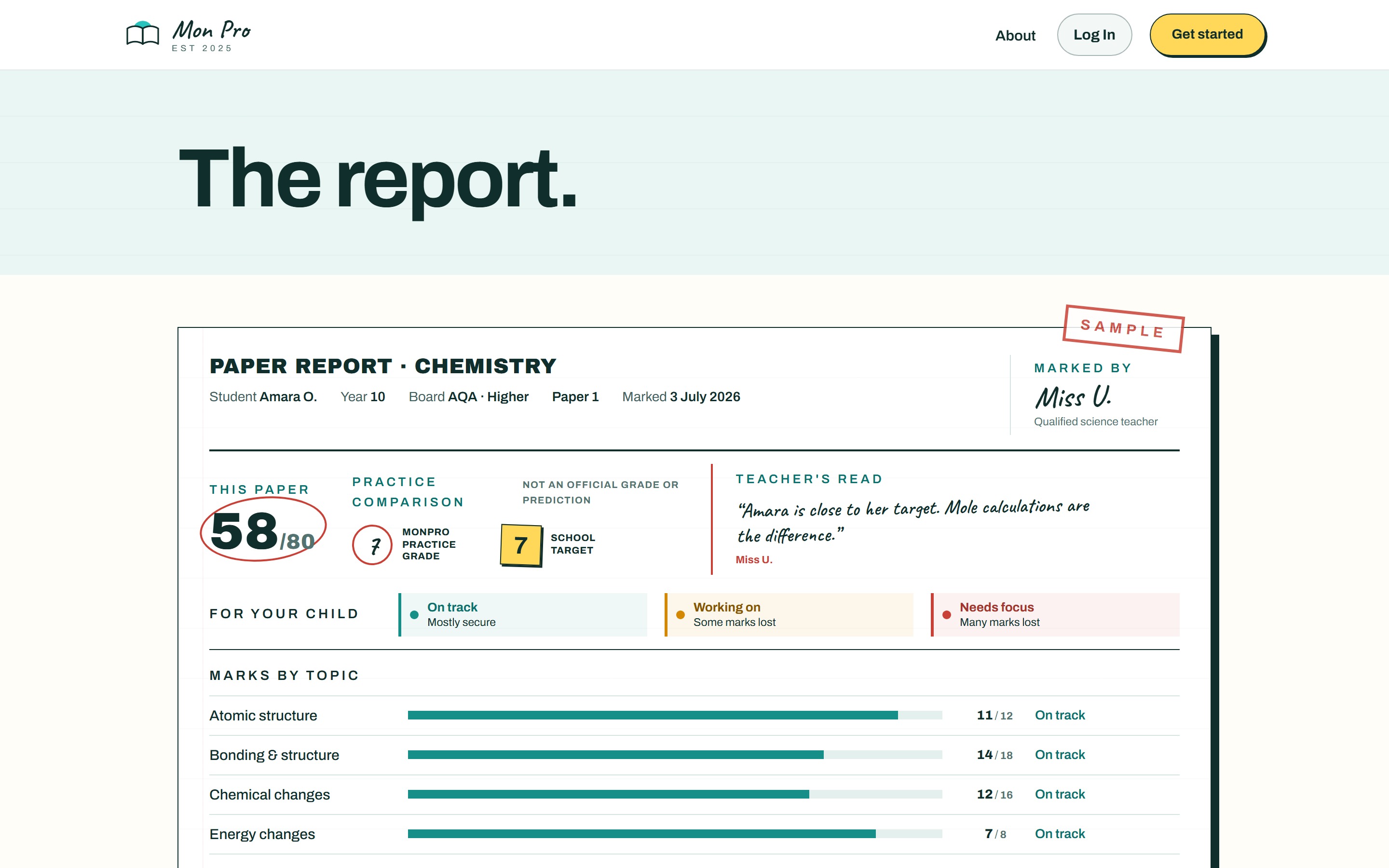Click the 11/12 marks value
Screen dimensions: 1389x868
pyautogui.click(x=994, y=715)
